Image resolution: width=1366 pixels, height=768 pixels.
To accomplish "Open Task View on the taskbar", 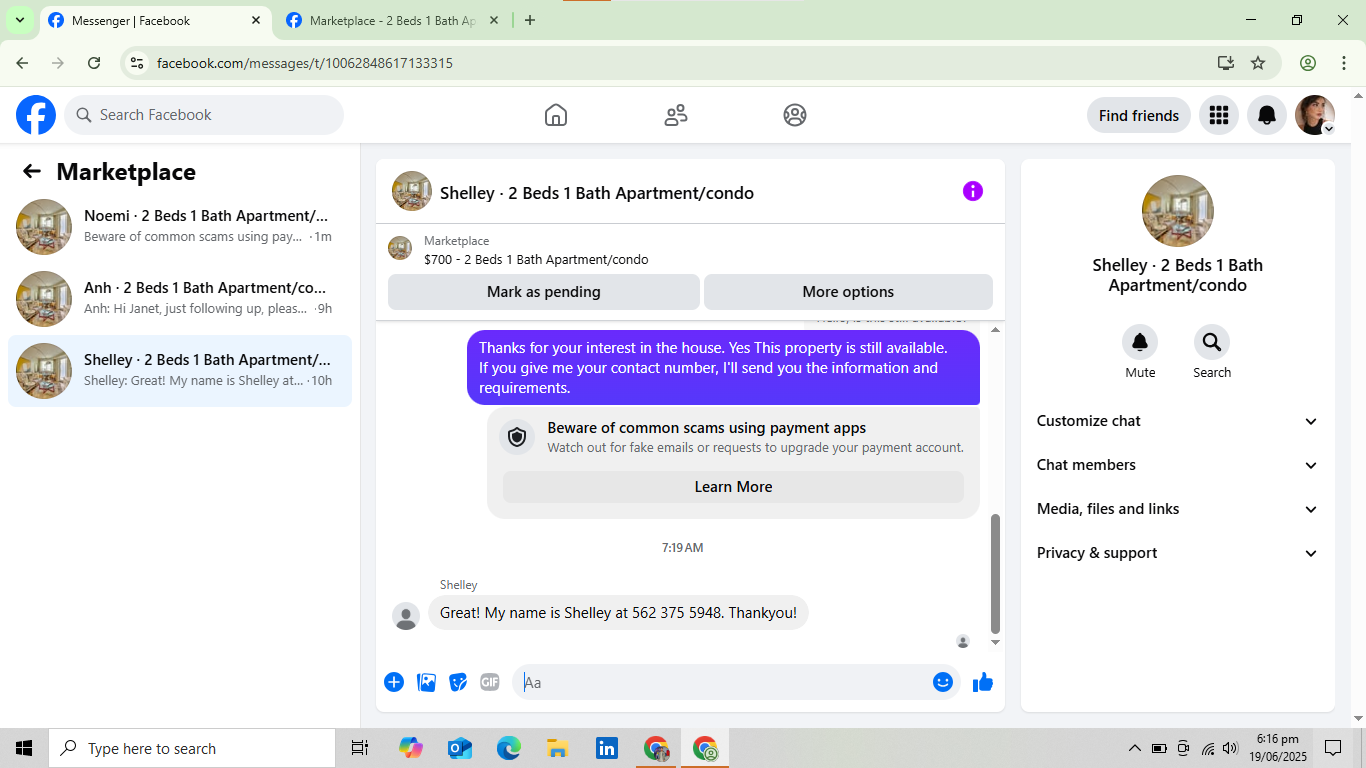I will [x=360, y=748].
